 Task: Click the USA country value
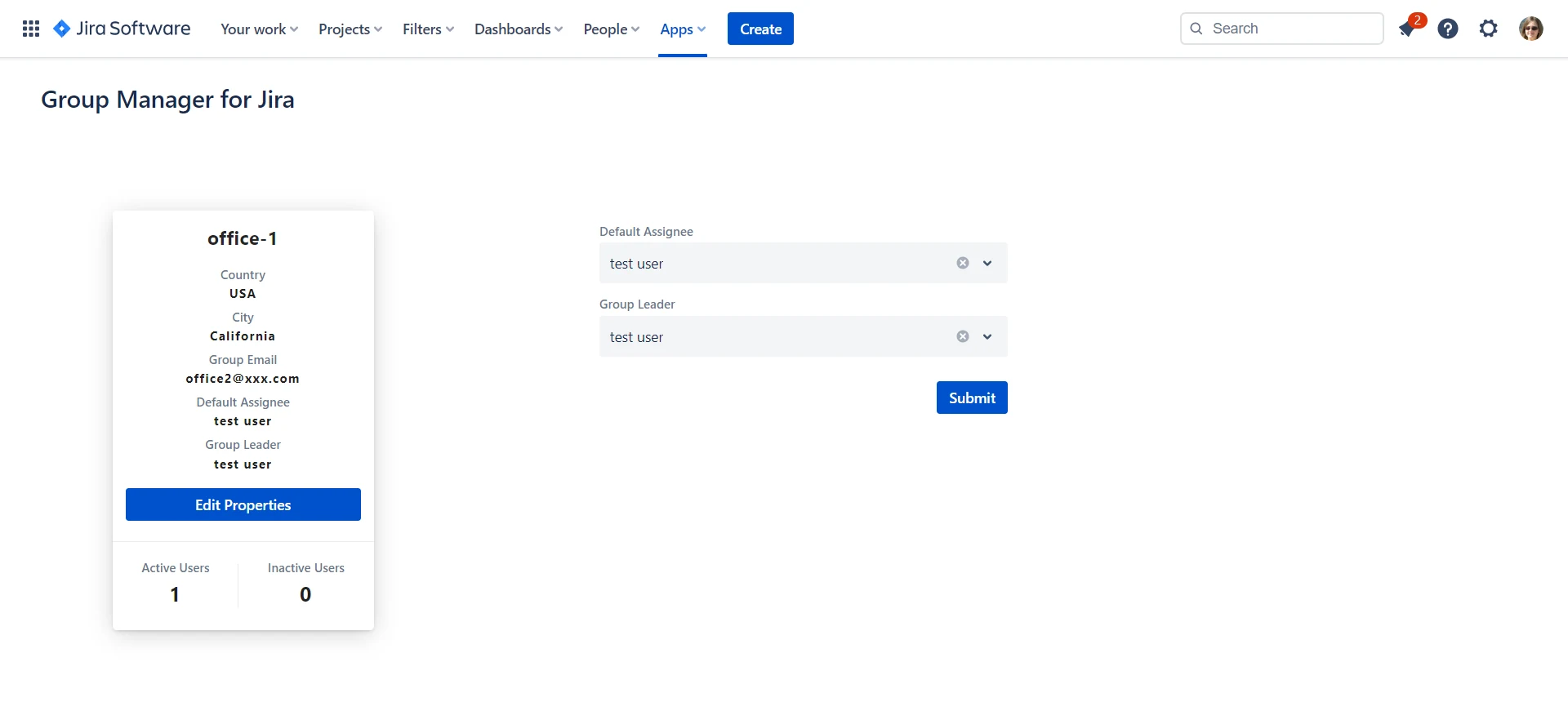(x=243, y=294)
